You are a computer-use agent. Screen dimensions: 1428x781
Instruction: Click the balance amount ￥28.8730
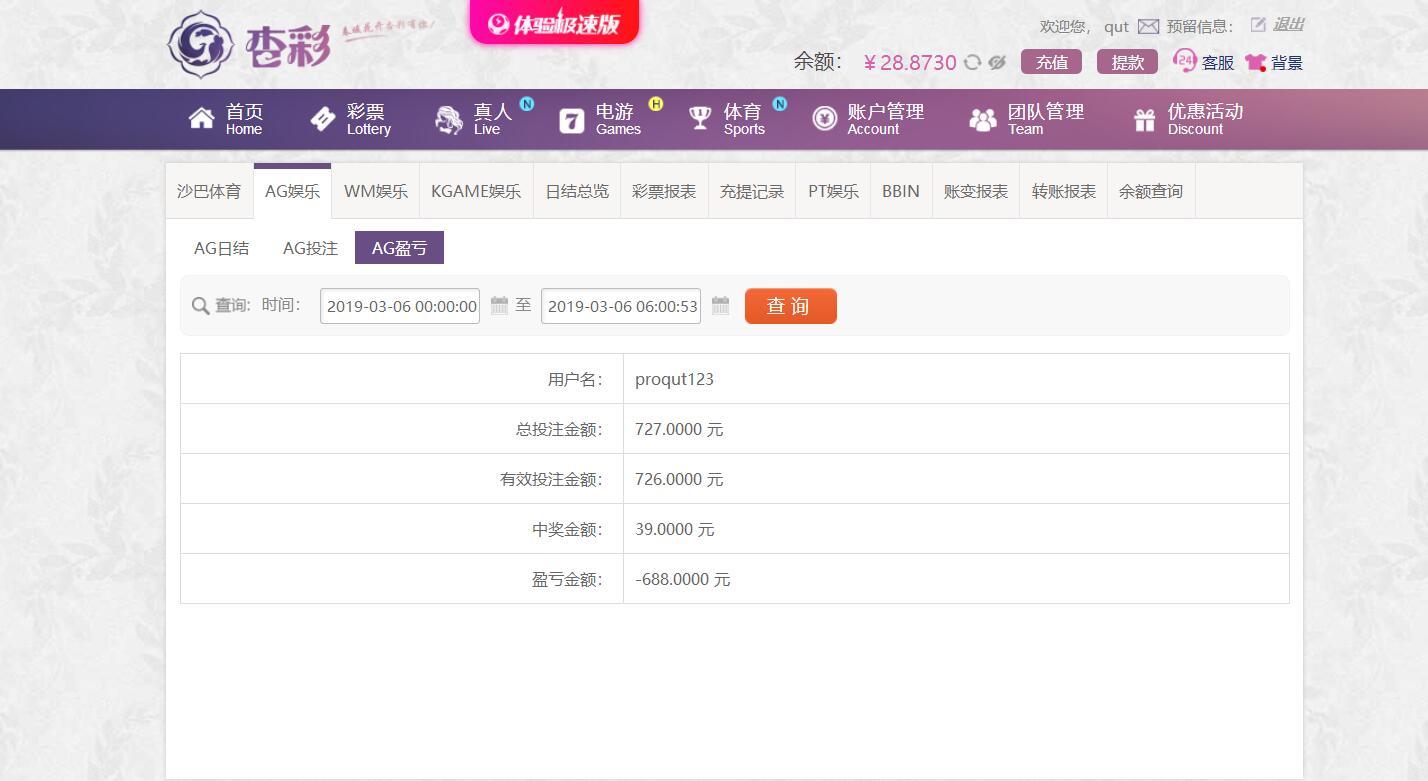click(x=910, y=62)
